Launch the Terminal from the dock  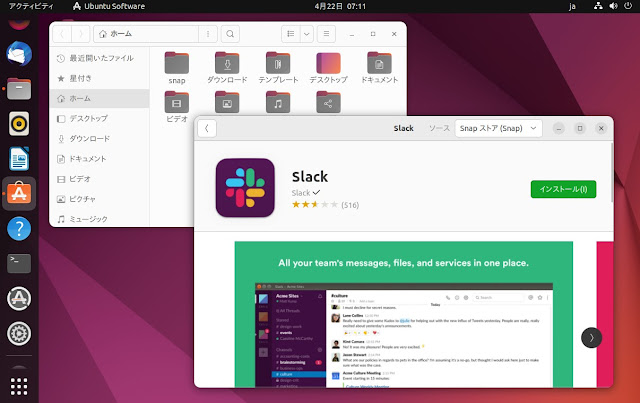click(19, 263)
